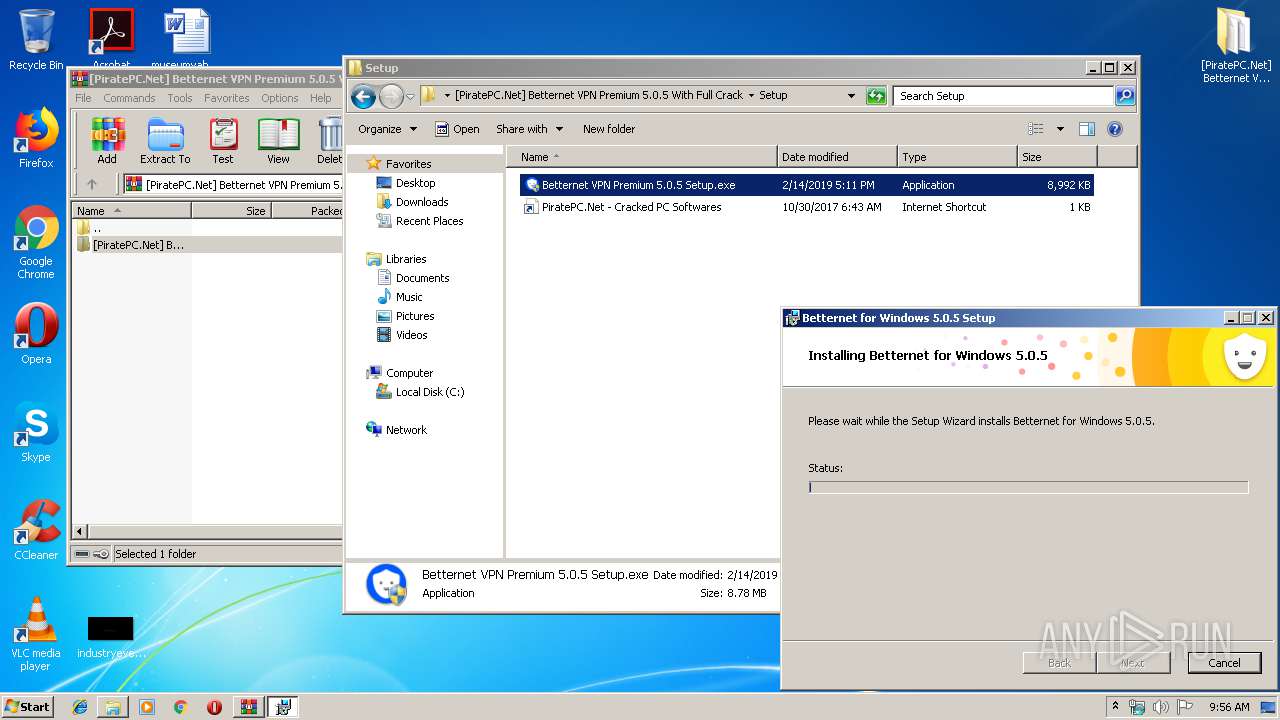Open Organize dropdown in Explorer
The width and height of the screenshot is (1280, 720).
387,129
